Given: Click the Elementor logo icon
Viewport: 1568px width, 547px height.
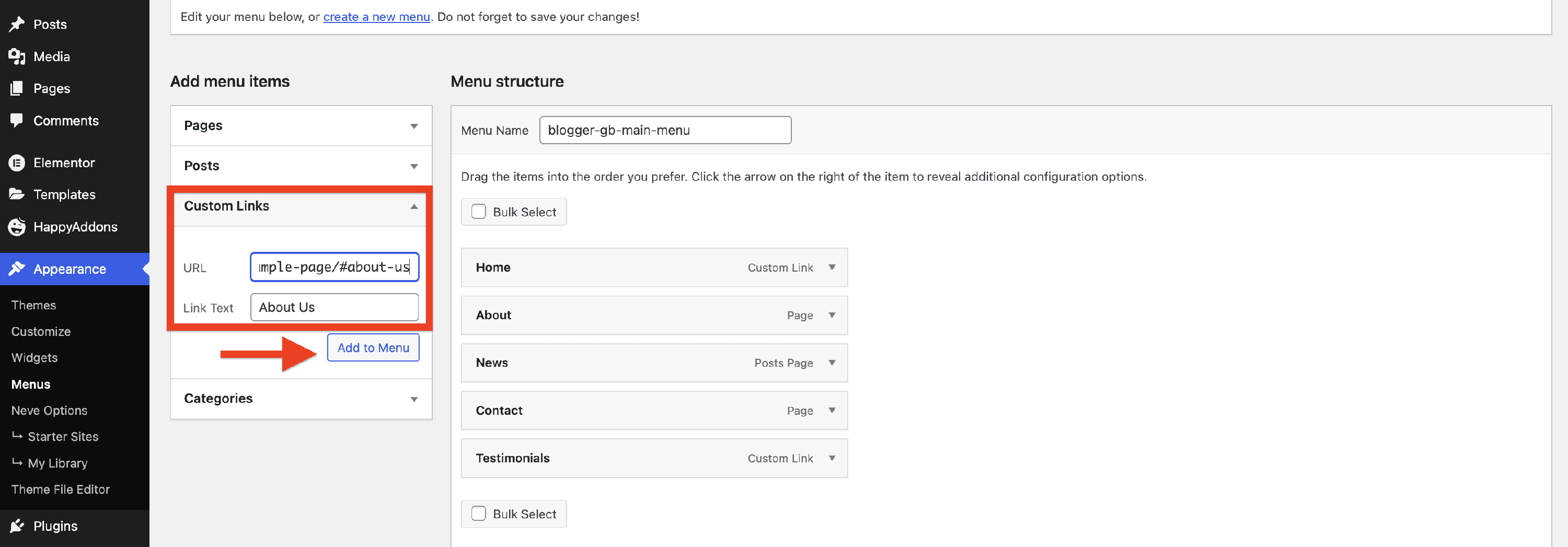Looking at the screenshot, I should tap(17, 163).
